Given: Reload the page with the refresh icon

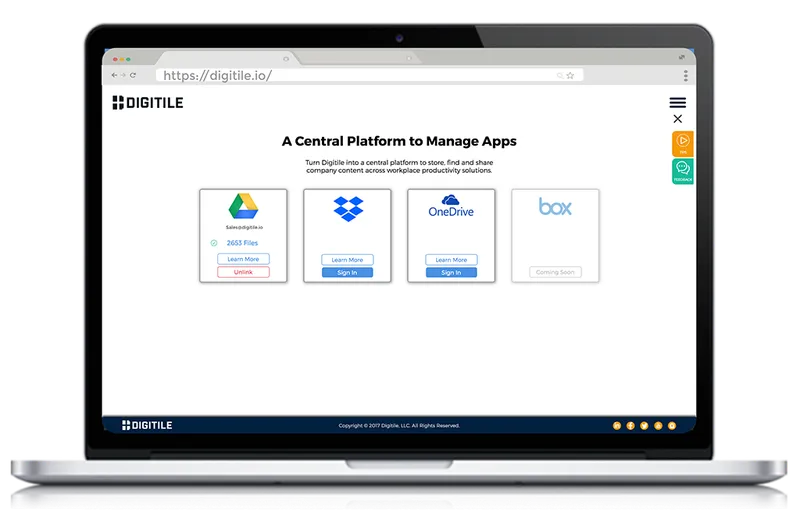Looking at the screenshot, I should [x=133, y=75].
